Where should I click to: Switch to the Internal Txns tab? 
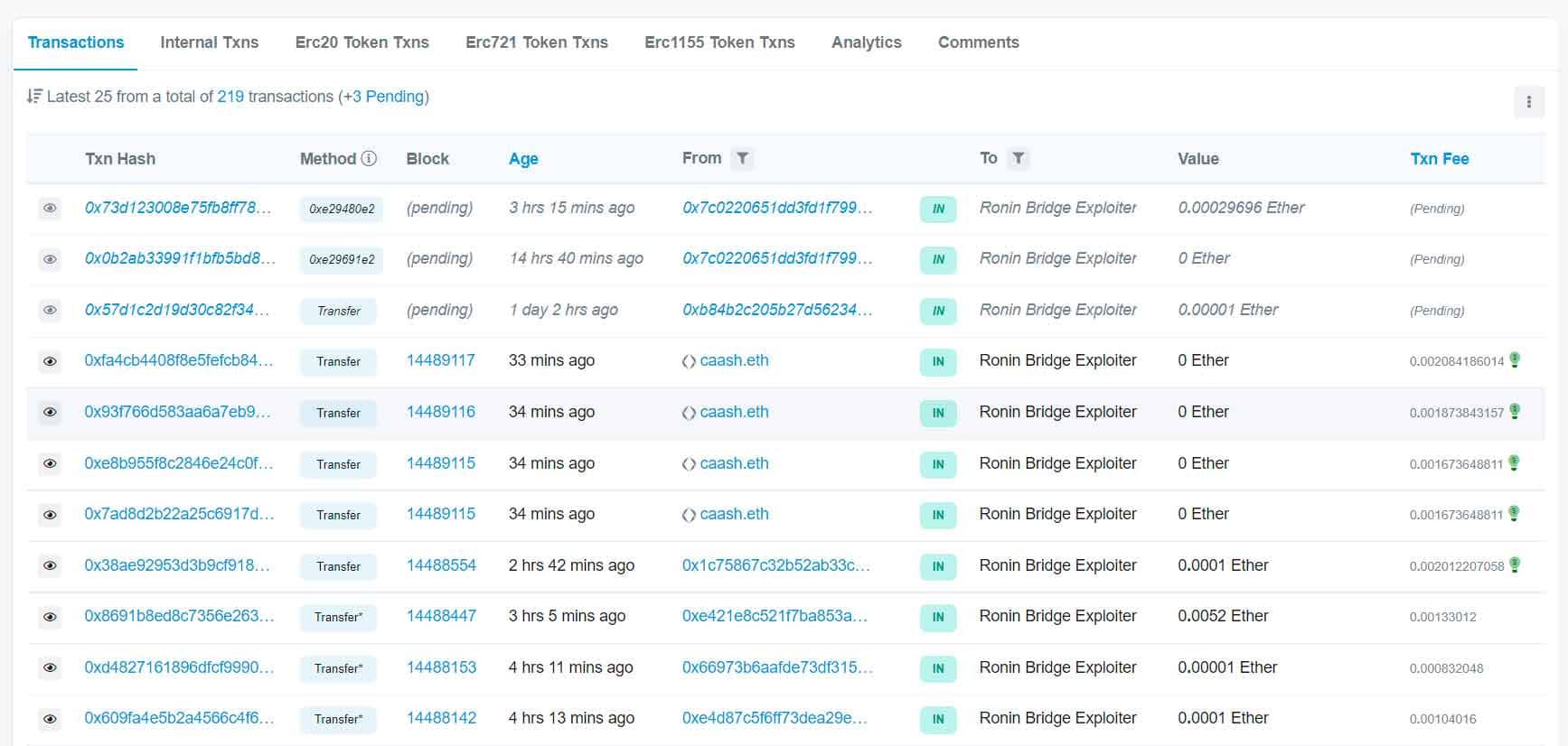pyautogui.click(x=209, y=42)
